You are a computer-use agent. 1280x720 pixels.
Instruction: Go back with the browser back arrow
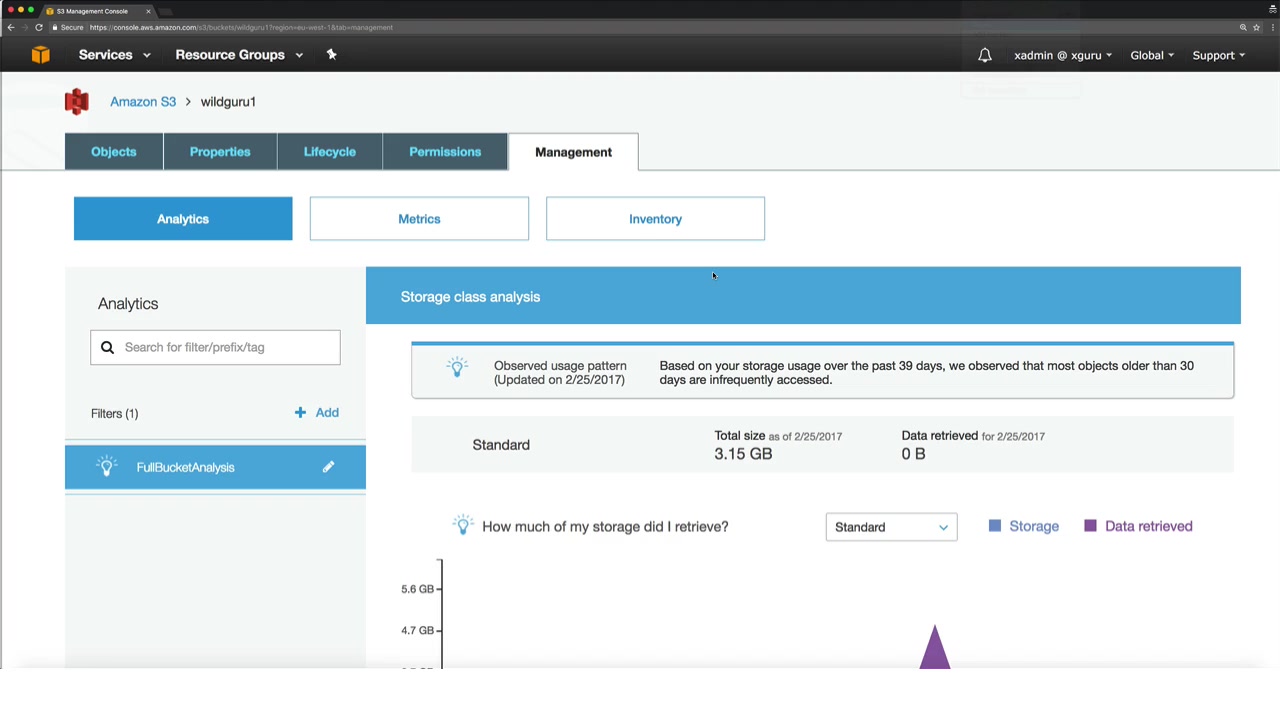point(11,27)
